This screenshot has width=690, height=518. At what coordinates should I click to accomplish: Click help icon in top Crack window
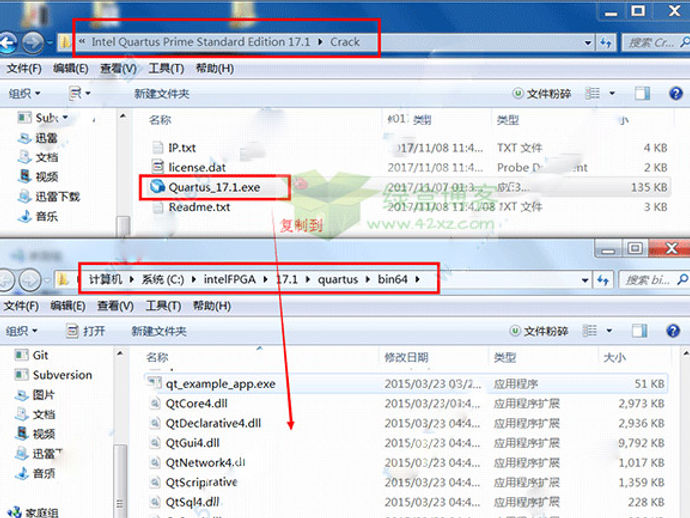[x=675, y=93]
